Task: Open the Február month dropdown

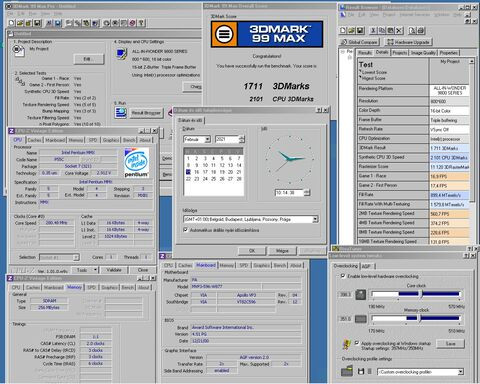Action: tap(207, 139)
